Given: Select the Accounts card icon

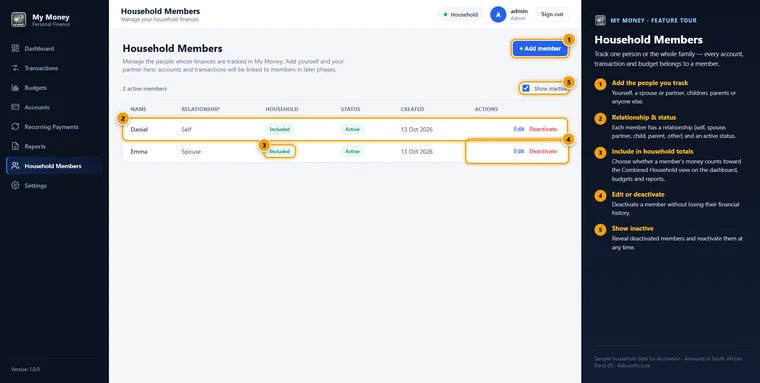Looking at the screenshot, I should [x=15, y=107].
